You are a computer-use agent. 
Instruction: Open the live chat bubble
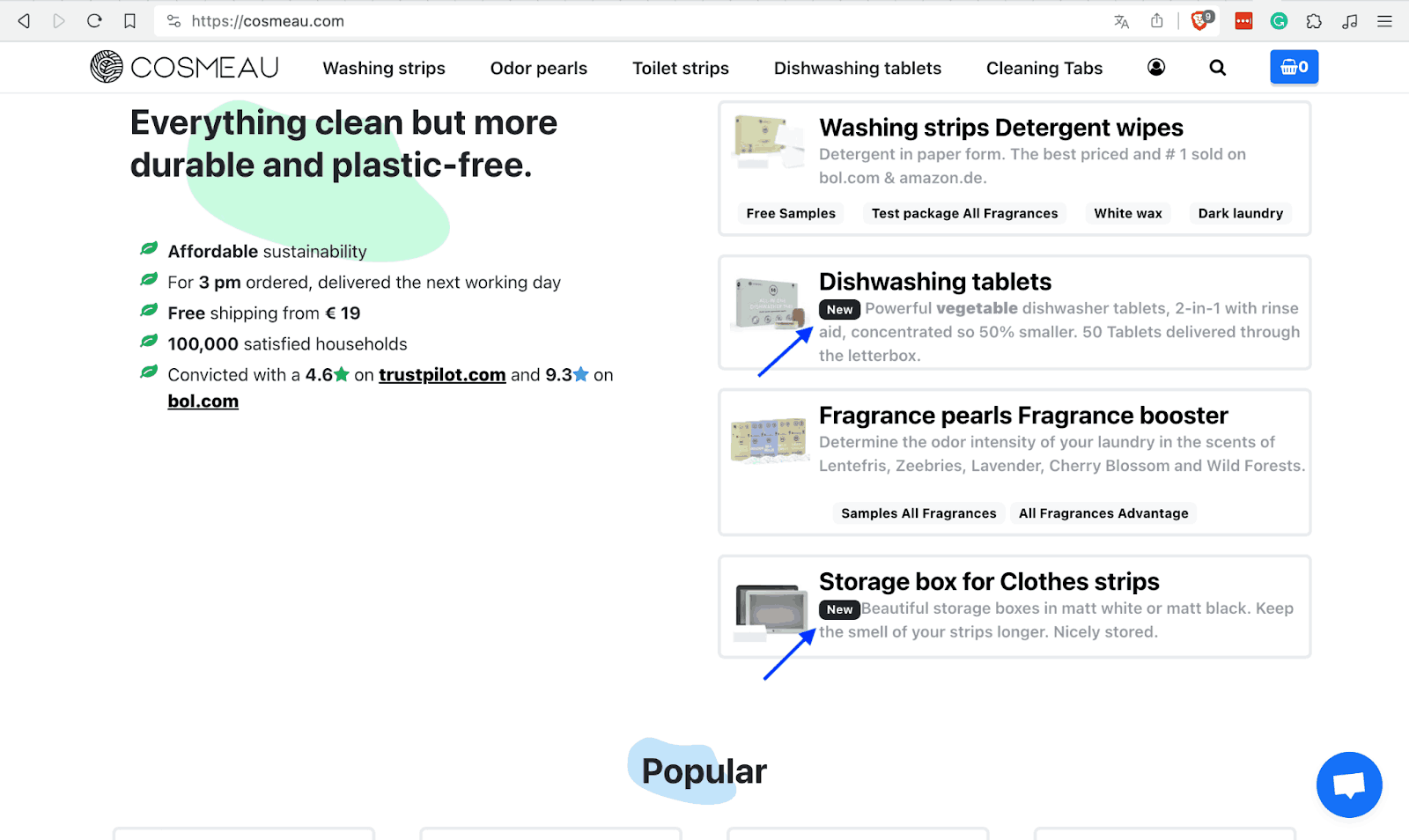(x=1348, y=785)
